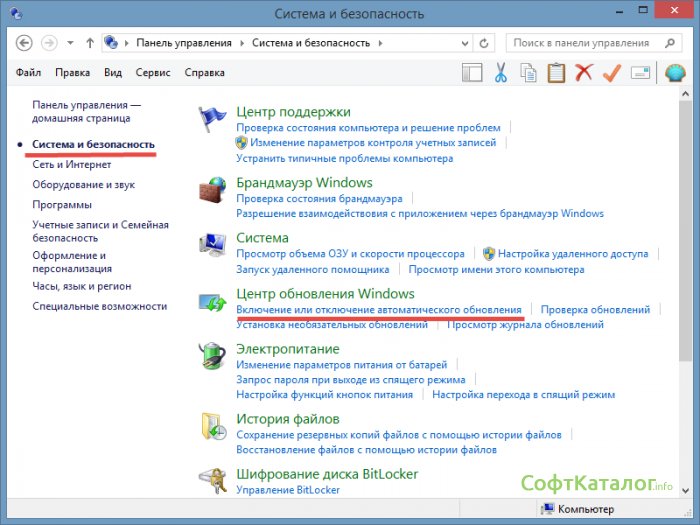700x525 pixels.
Task: Click the File History folder icon
Action: [x=213, y=426]
